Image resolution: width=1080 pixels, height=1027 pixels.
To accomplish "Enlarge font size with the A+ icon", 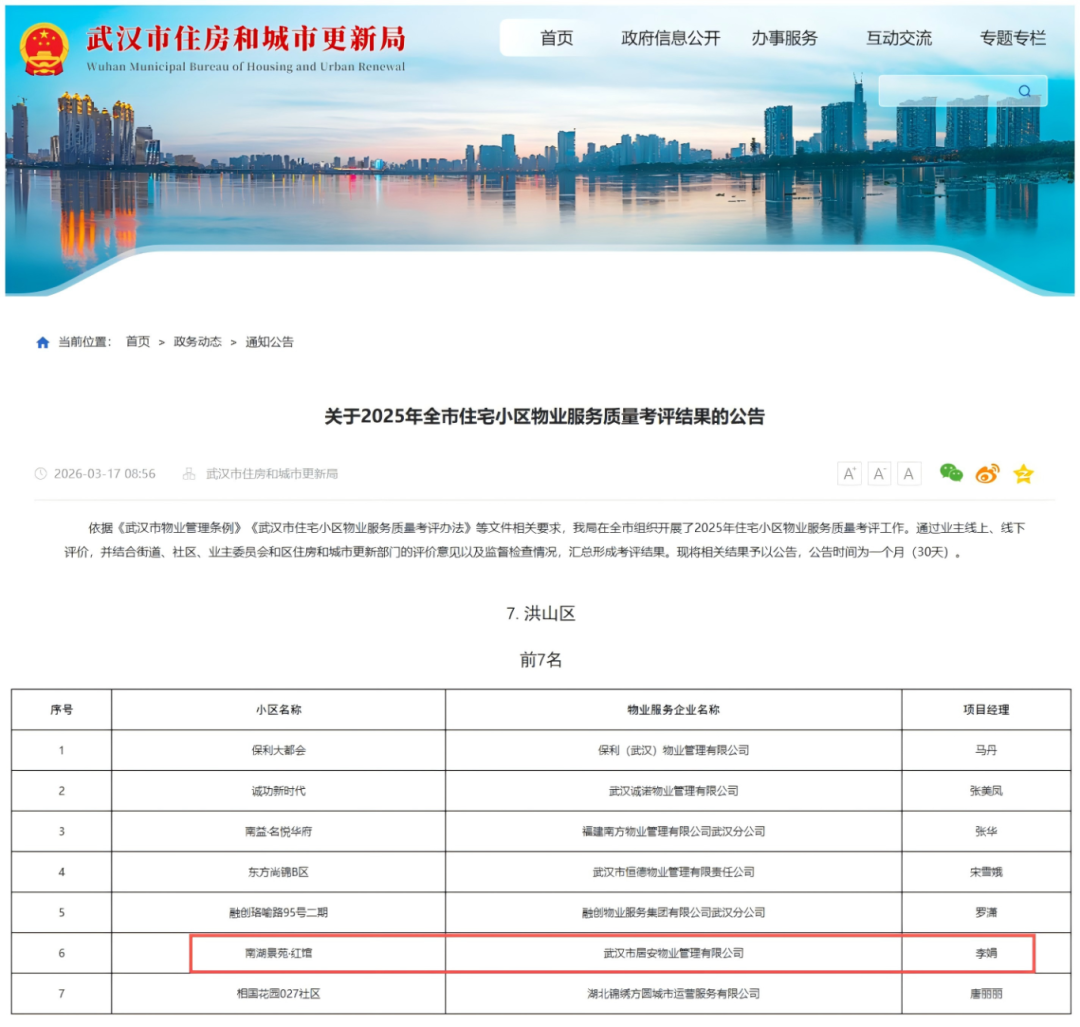I will [x=848, y=473].
